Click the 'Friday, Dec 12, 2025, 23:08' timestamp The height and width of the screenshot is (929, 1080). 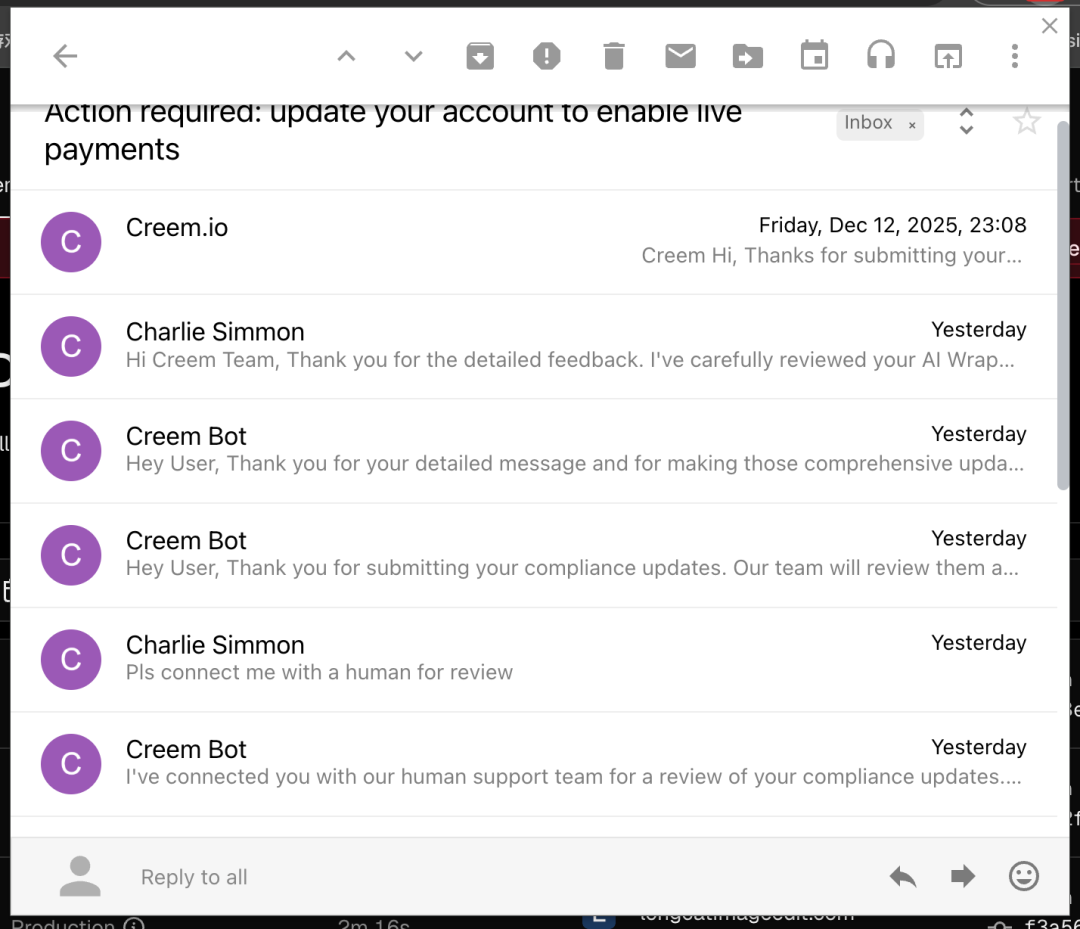click(892, 225)
